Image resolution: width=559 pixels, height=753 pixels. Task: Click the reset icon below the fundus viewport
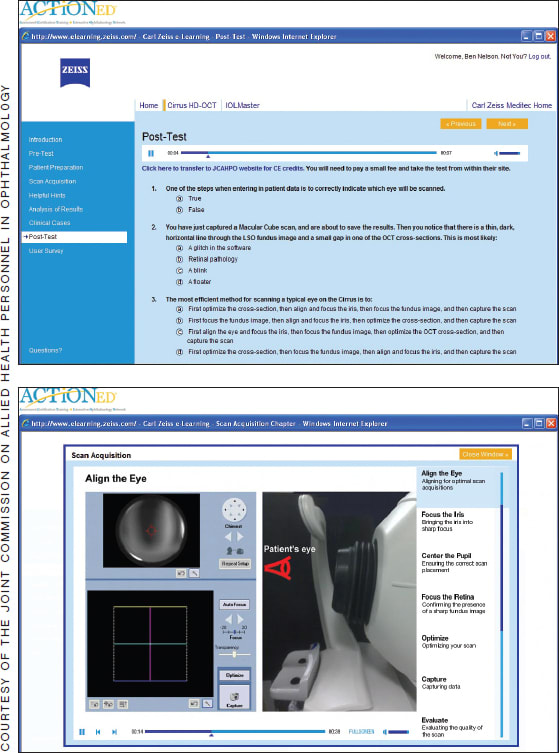pos(194,704)
